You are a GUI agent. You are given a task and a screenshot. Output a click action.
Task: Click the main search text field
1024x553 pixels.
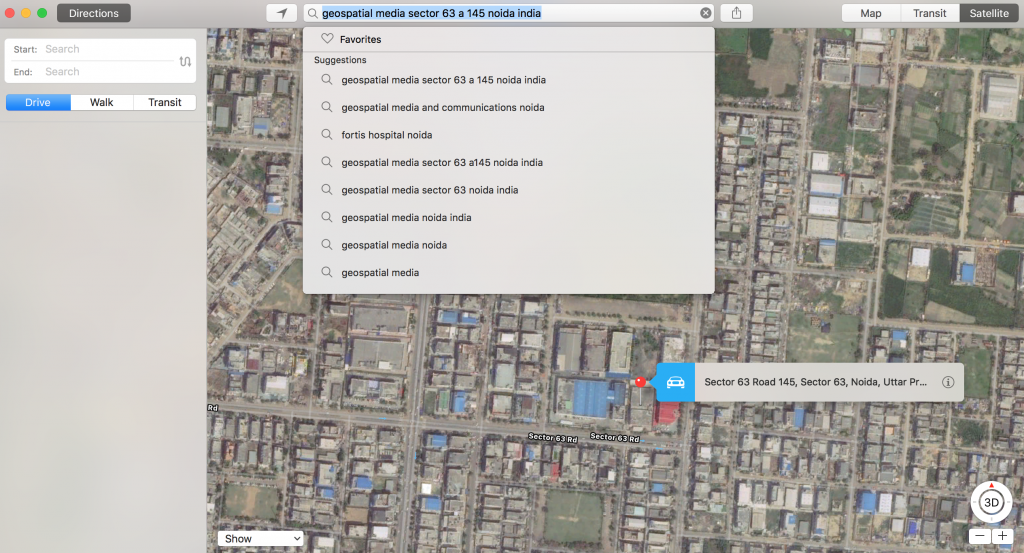[x=509, y=13]
